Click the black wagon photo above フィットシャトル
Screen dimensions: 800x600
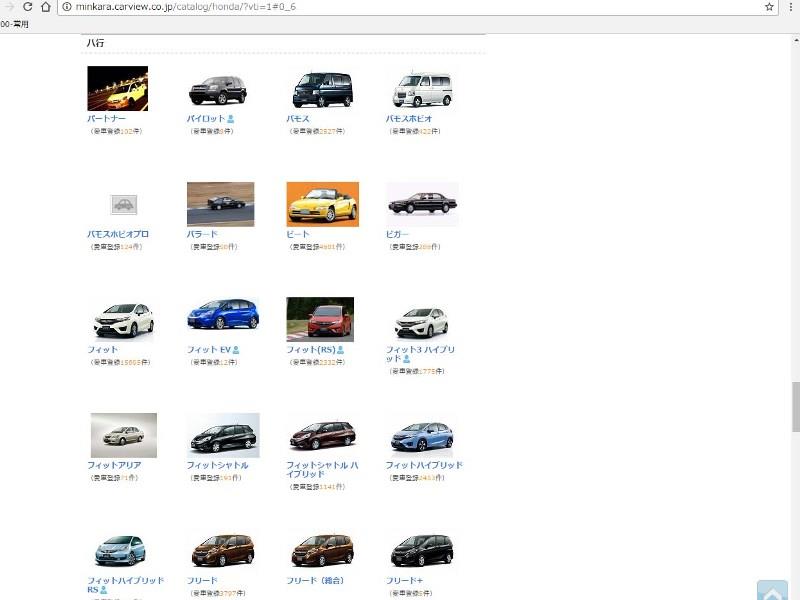click(223, 435)
